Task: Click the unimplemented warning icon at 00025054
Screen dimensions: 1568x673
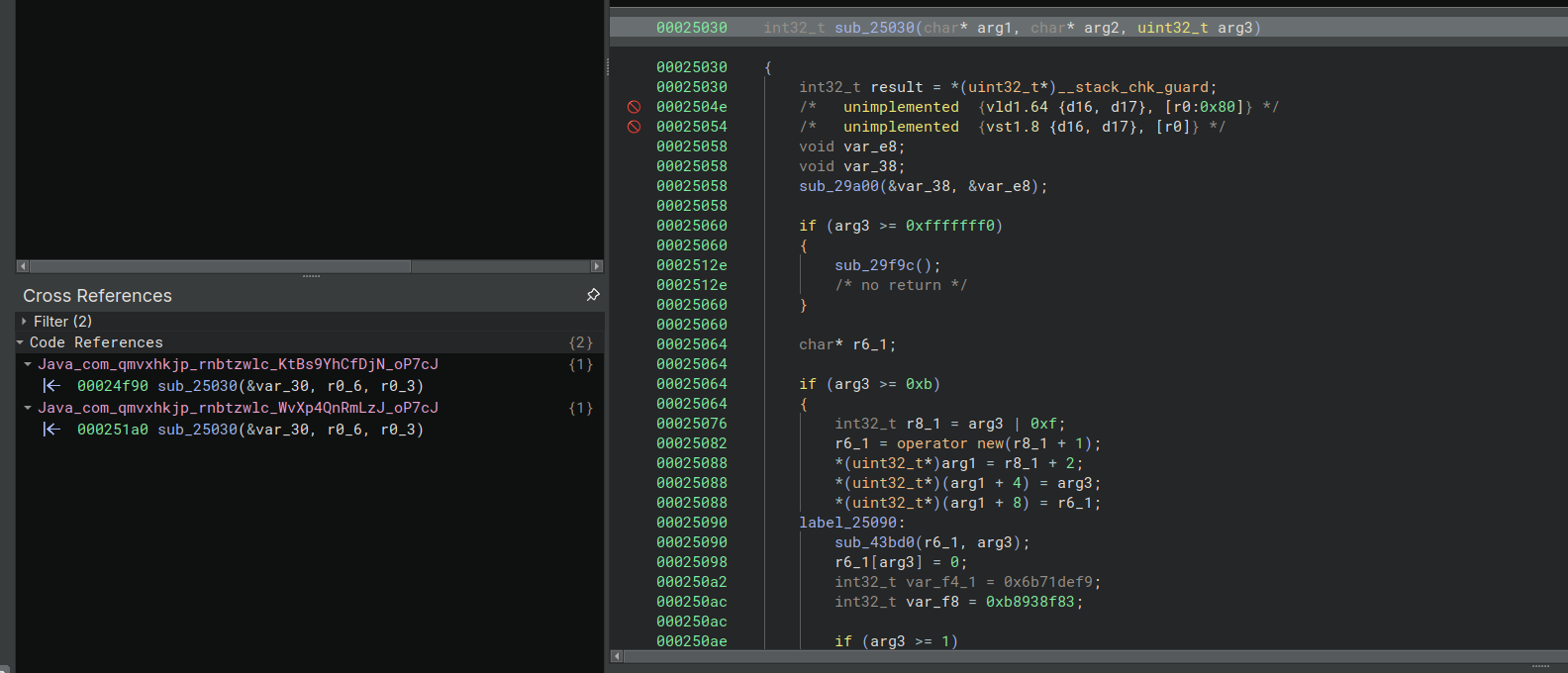Action: tap(634, 127)
